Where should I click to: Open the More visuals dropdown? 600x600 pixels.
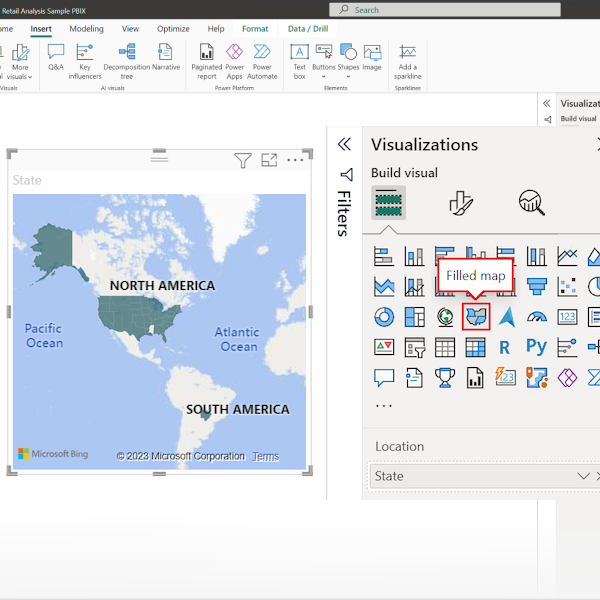coord(20,61)
